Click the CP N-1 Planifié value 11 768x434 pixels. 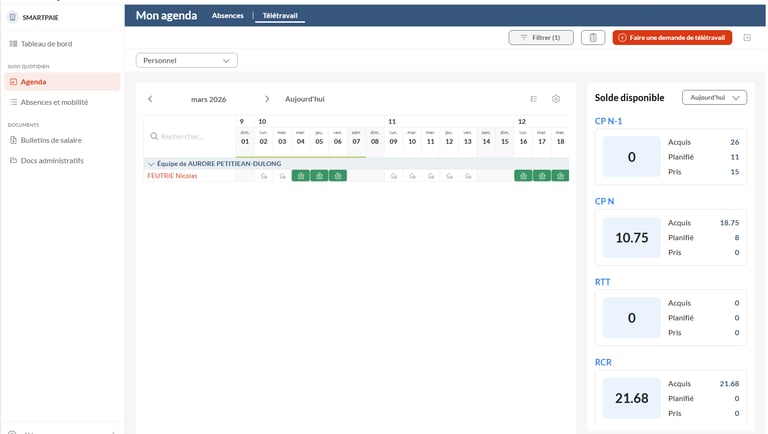click(x=735, y=157)
